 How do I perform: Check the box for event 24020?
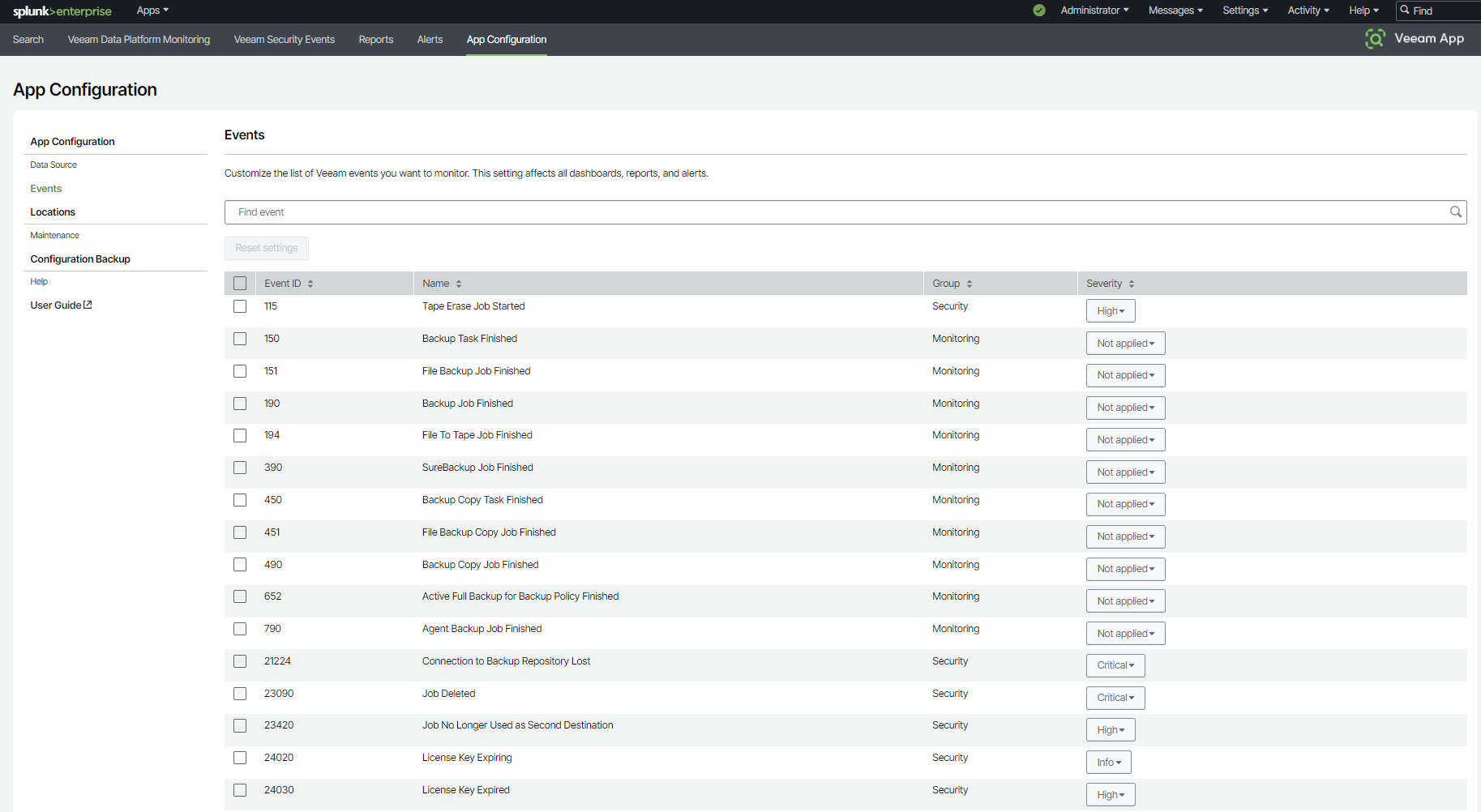tap(240, 758)
